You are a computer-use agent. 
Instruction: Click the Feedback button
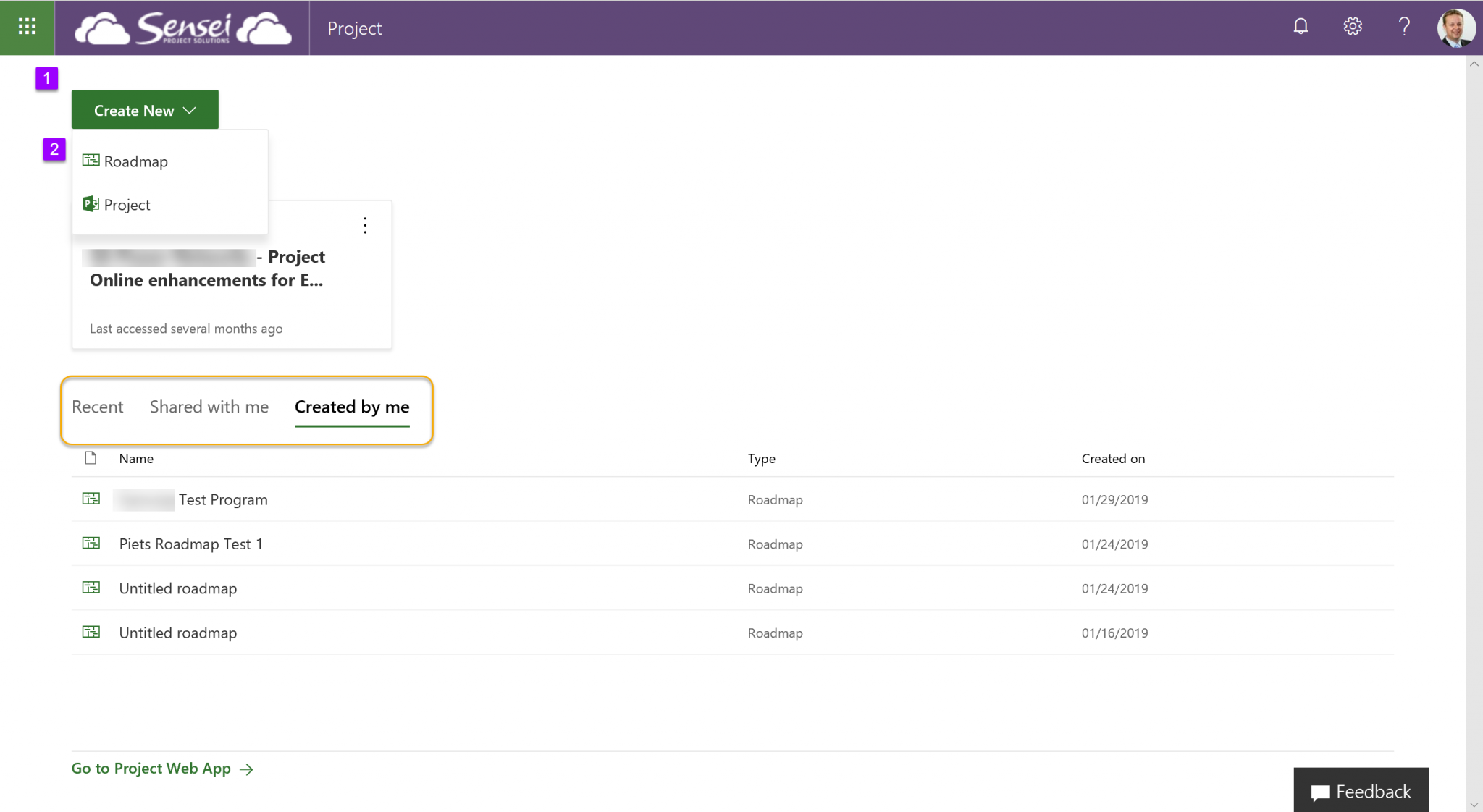pyautogui.click(x=1361, y=791)
